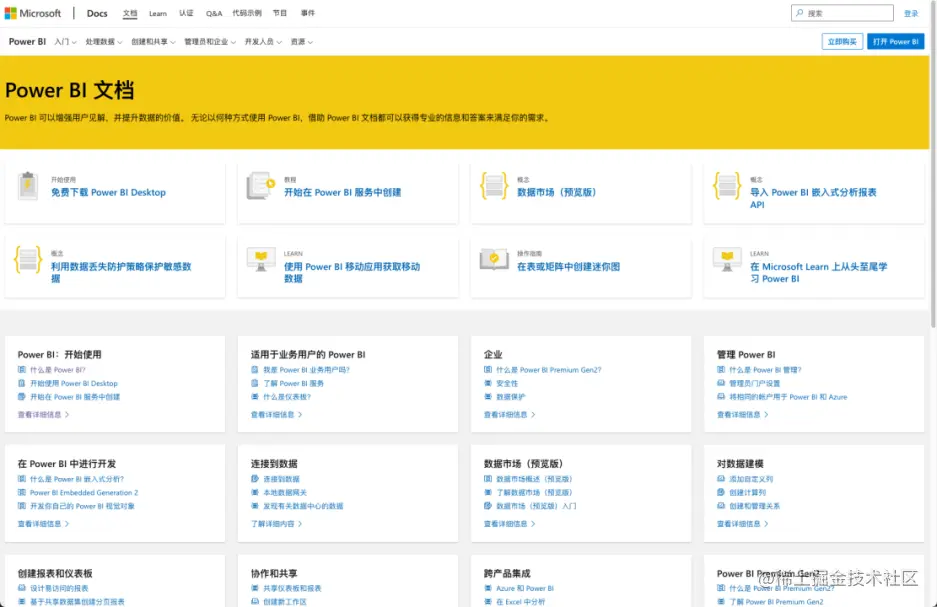Click the icon beside 管理员门户设置

click(x=721, y=383)
